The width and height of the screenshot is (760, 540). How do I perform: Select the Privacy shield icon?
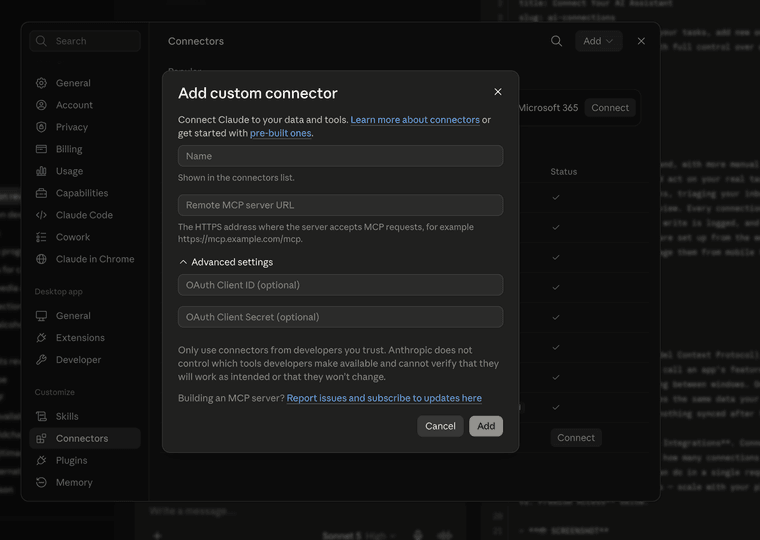[41, 127]
